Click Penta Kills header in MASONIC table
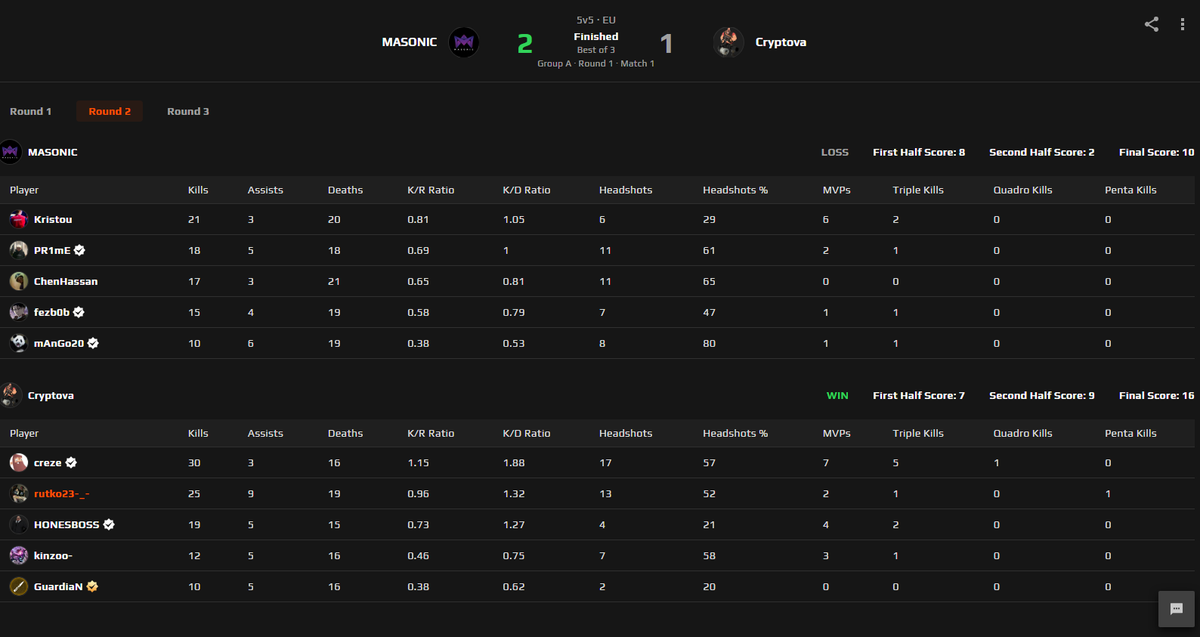 coord(1130,190)
